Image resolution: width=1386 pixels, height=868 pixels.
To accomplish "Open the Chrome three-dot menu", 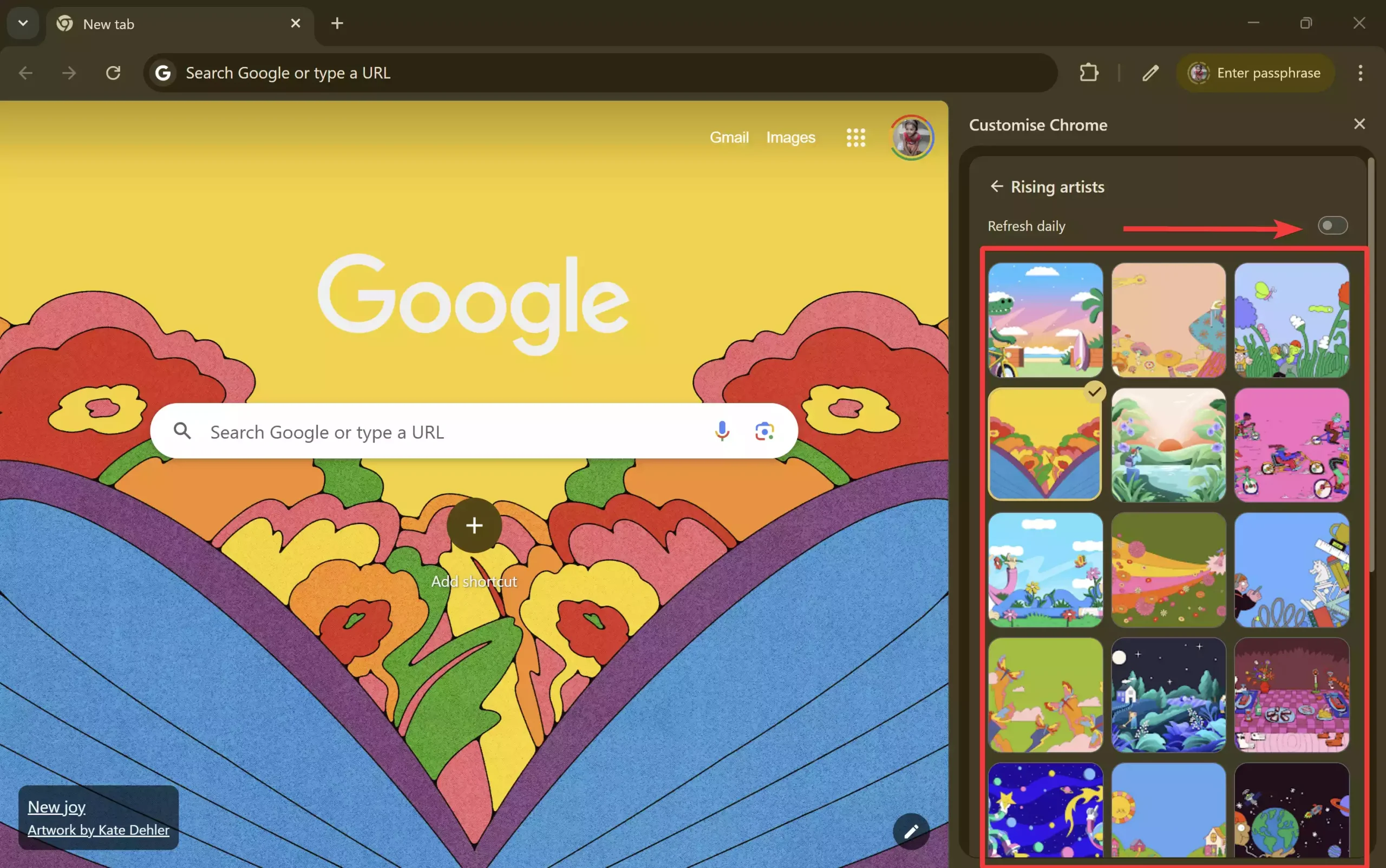I will [1360, 73].
